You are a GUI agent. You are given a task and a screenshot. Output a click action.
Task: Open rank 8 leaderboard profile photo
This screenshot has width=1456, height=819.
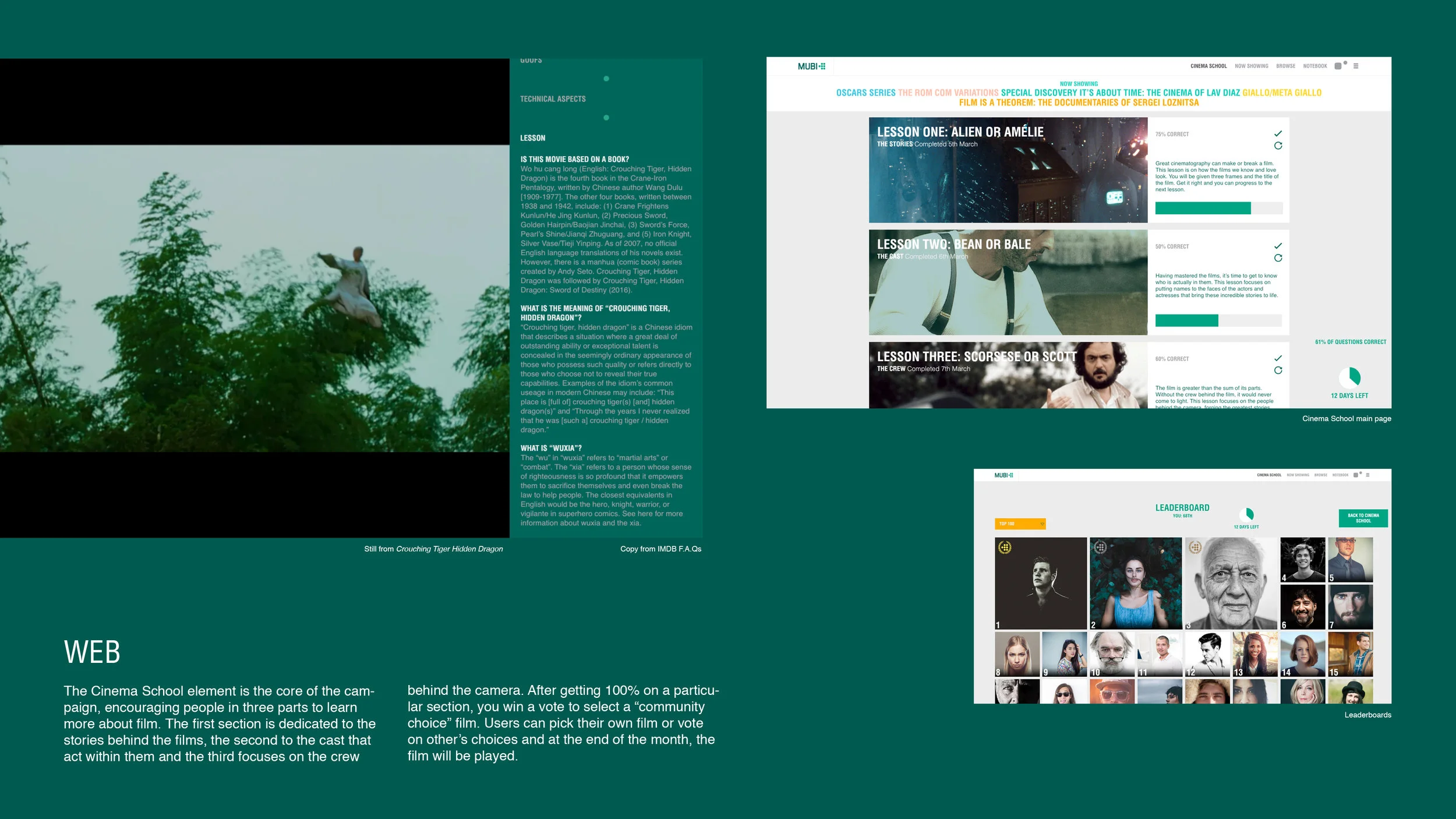(1017, 655)
